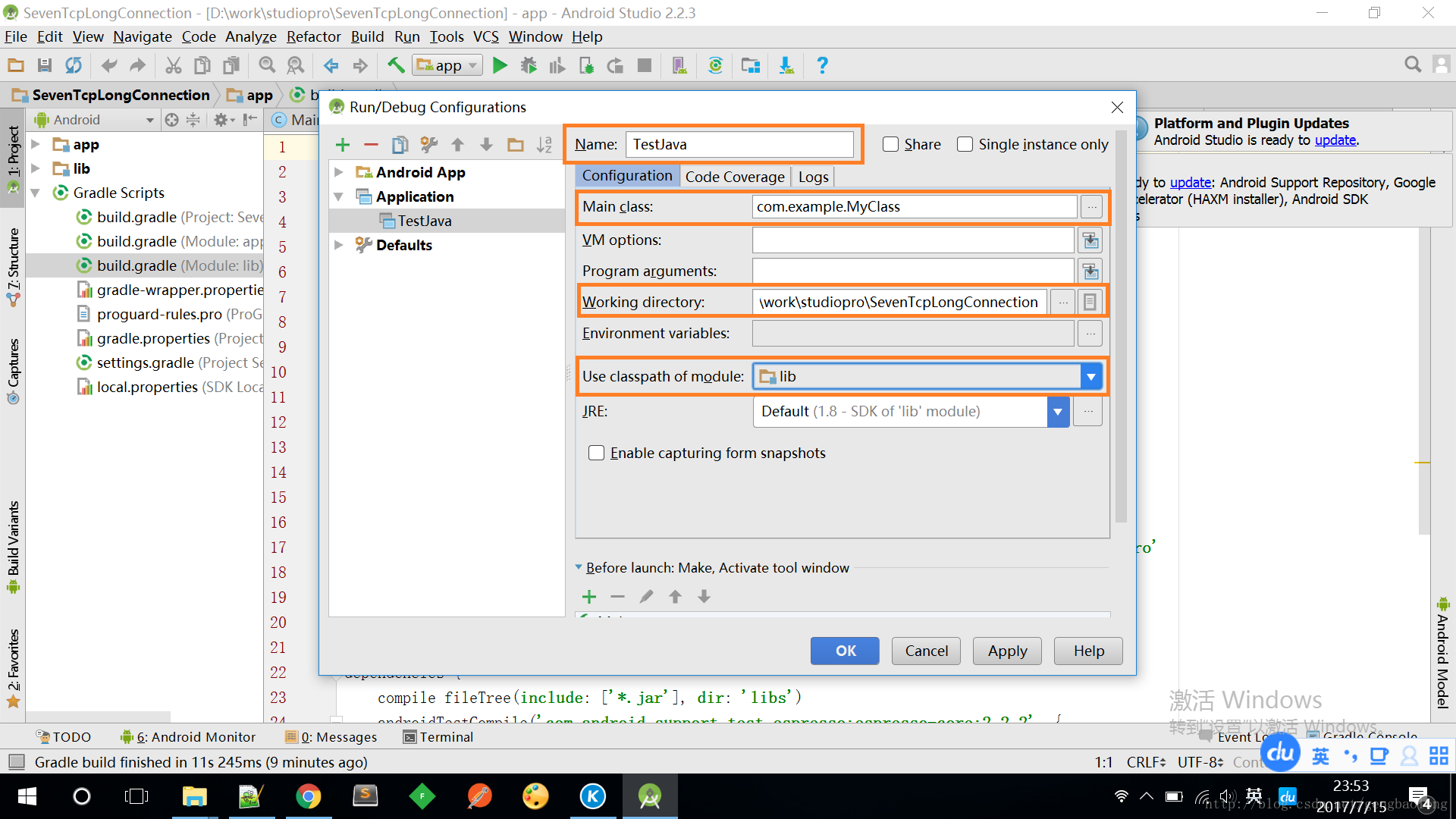Viewport: 1456px width, 819px height.
Task: Open File Explorer from taskbar
Action: tap(195, 796)
